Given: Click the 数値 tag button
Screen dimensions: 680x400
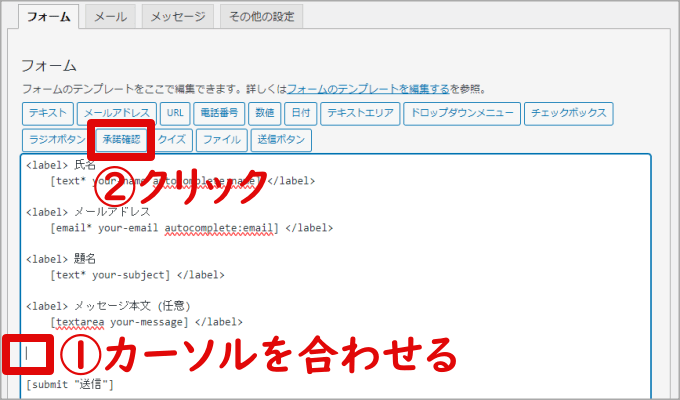Looking at the screenshot, I should pyautogui.click(x=265, y=114).
